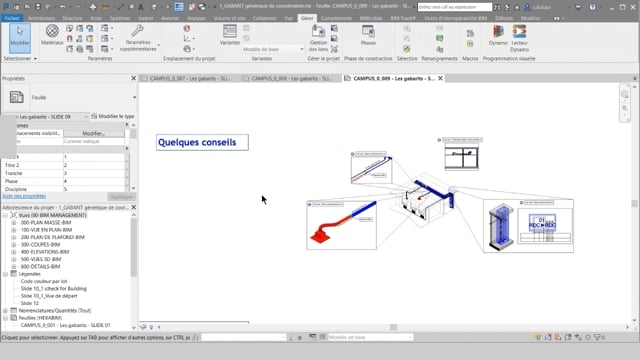Viewport: 640px width, 360px height.
Task: Collapse Vues (00-BIM MANAGEMENT) tree node
Action: pos(5,215)
